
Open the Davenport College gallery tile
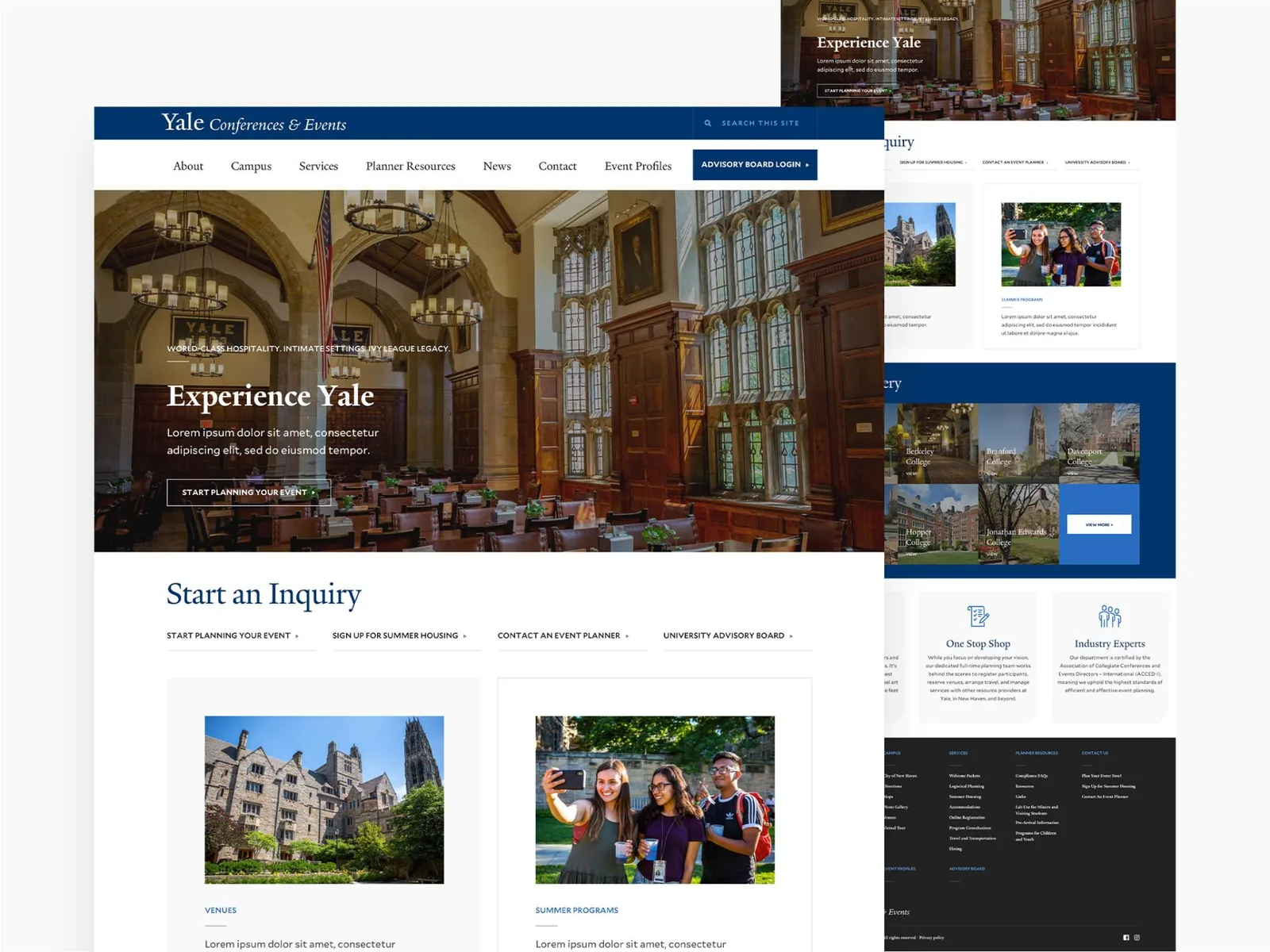pyautogui.click(x=1099, y=443)
